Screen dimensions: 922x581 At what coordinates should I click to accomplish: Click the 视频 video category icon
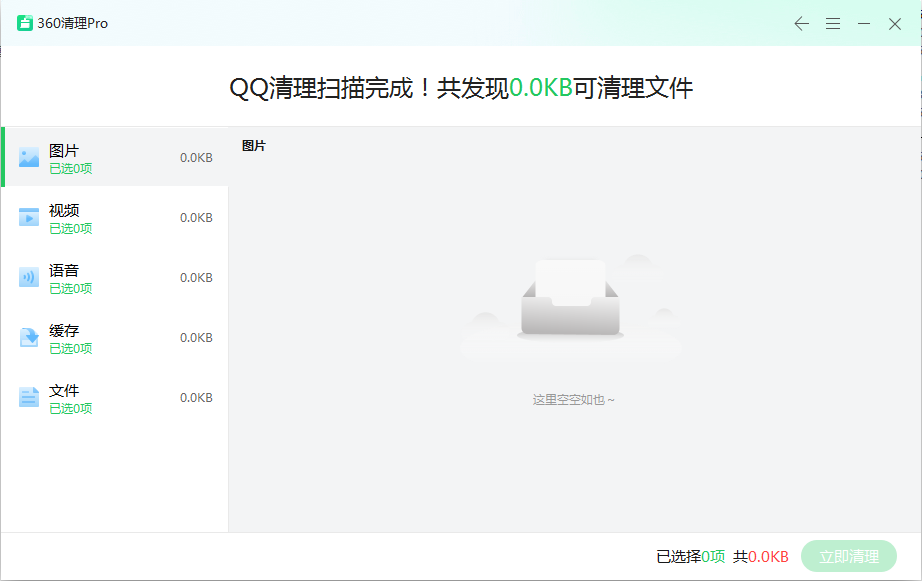(x=29, y=217)
